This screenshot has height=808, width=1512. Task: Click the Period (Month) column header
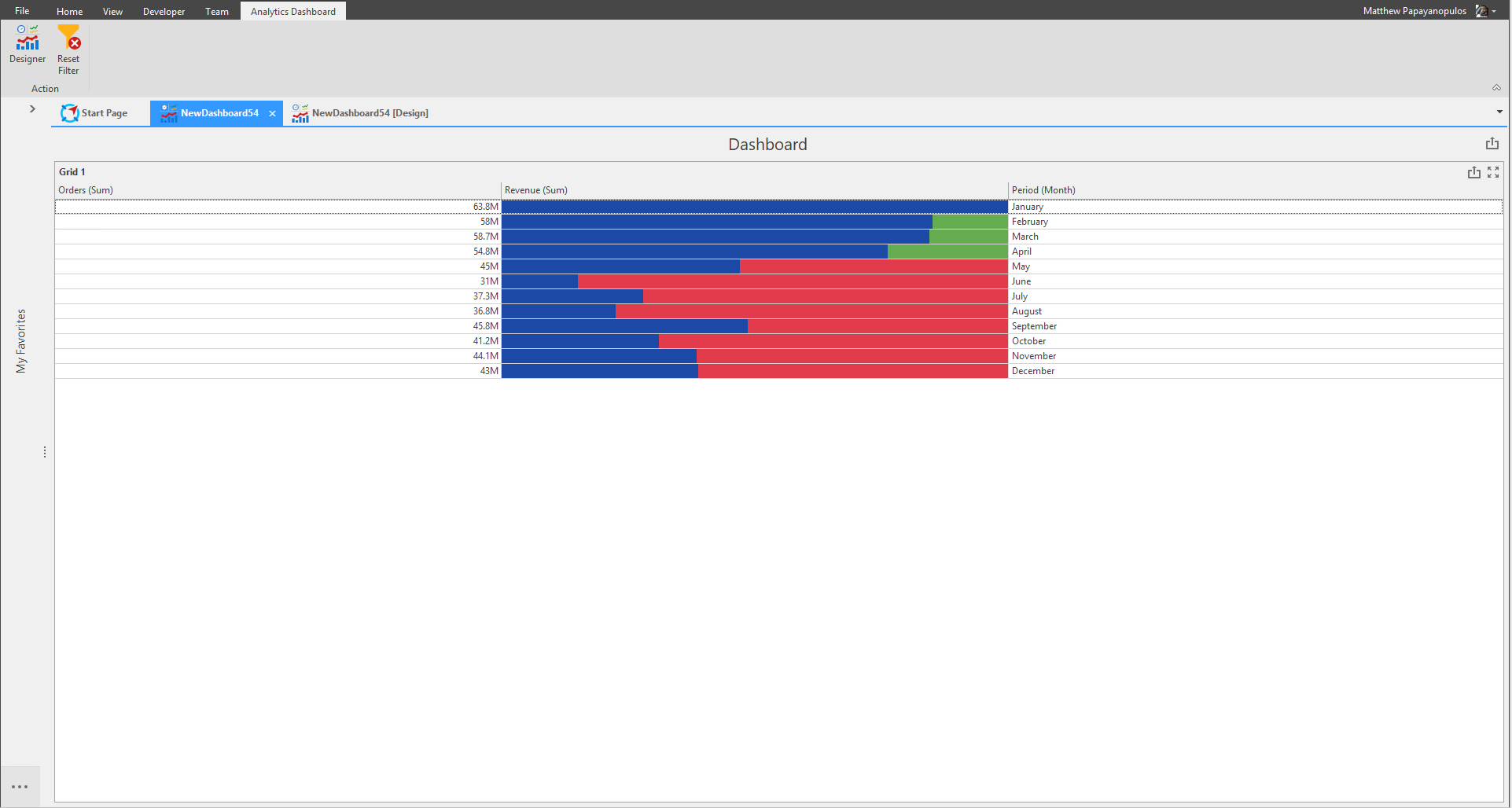pos(1256,190)
